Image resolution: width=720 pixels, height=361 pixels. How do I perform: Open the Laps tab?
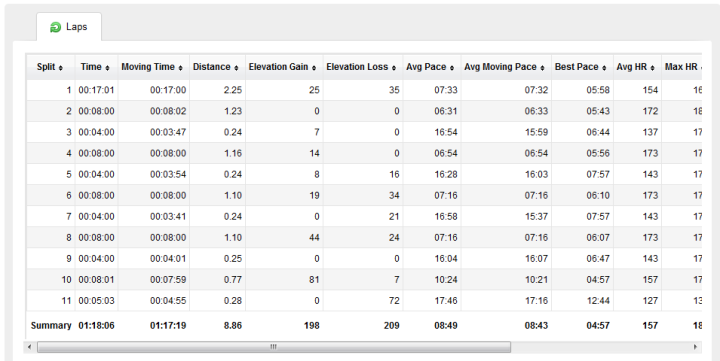(x=69, y=27)
